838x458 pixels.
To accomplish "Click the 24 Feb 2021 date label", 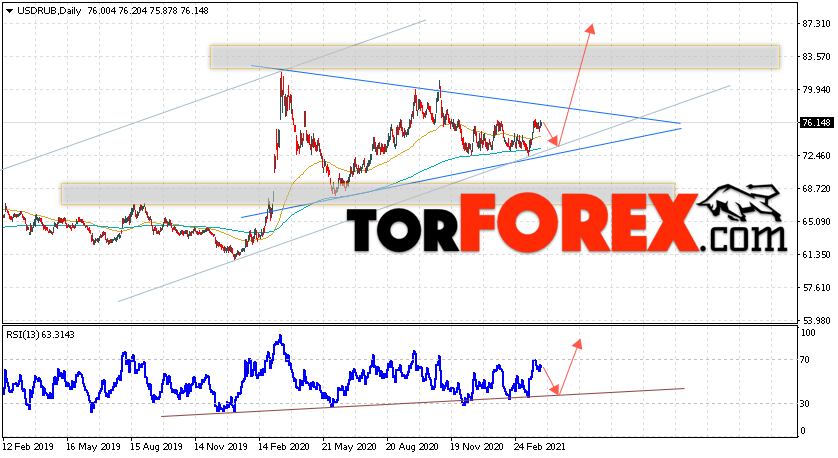I will tap(540, 446).
